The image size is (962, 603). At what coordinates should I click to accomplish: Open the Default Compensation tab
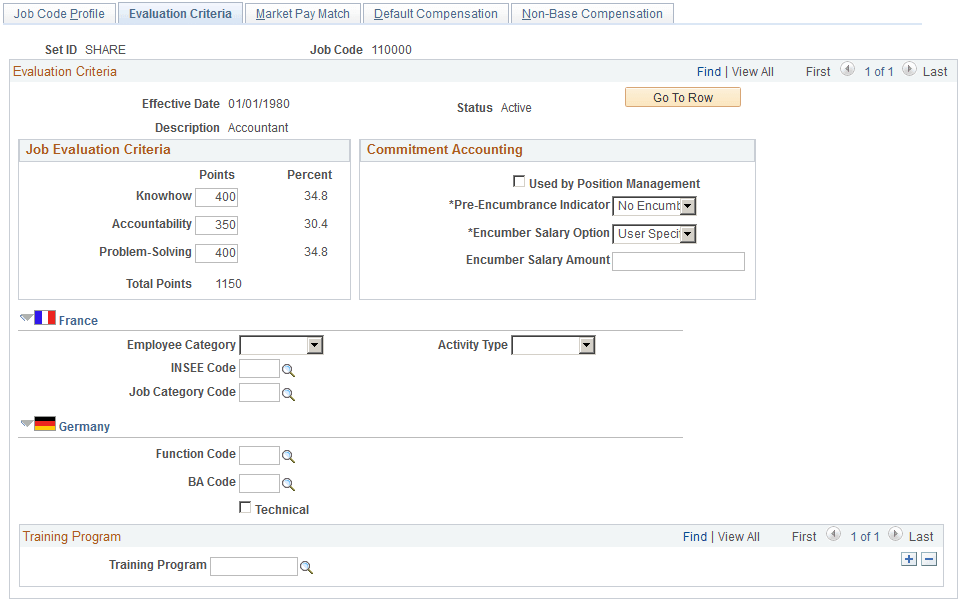point(435,13)
